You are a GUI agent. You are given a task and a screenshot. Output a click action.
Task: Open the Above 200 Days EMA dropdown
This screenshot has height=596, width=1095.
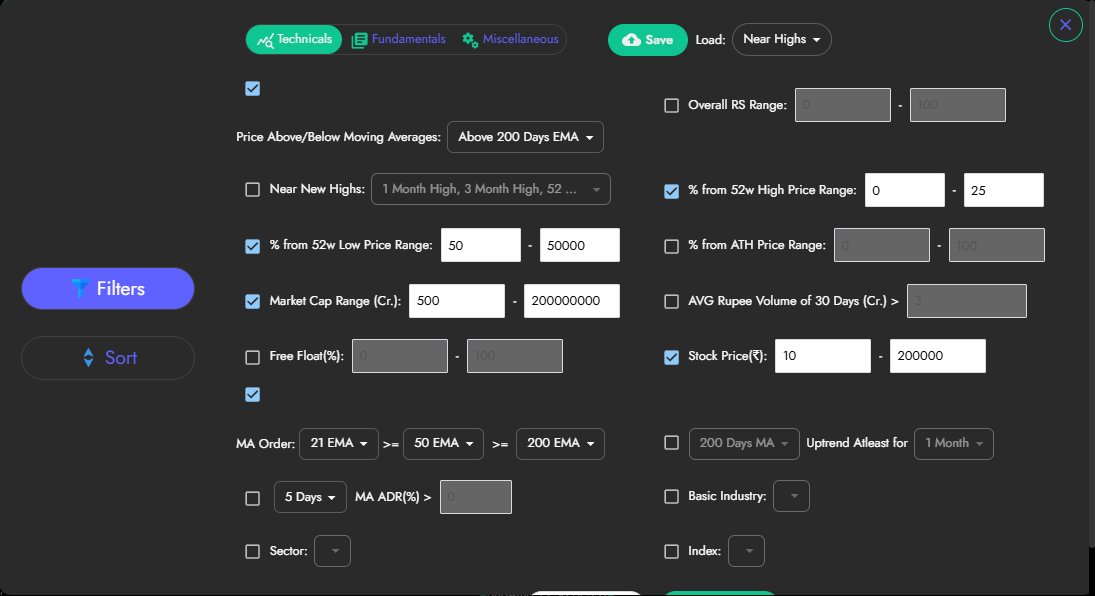coord(525,137)
